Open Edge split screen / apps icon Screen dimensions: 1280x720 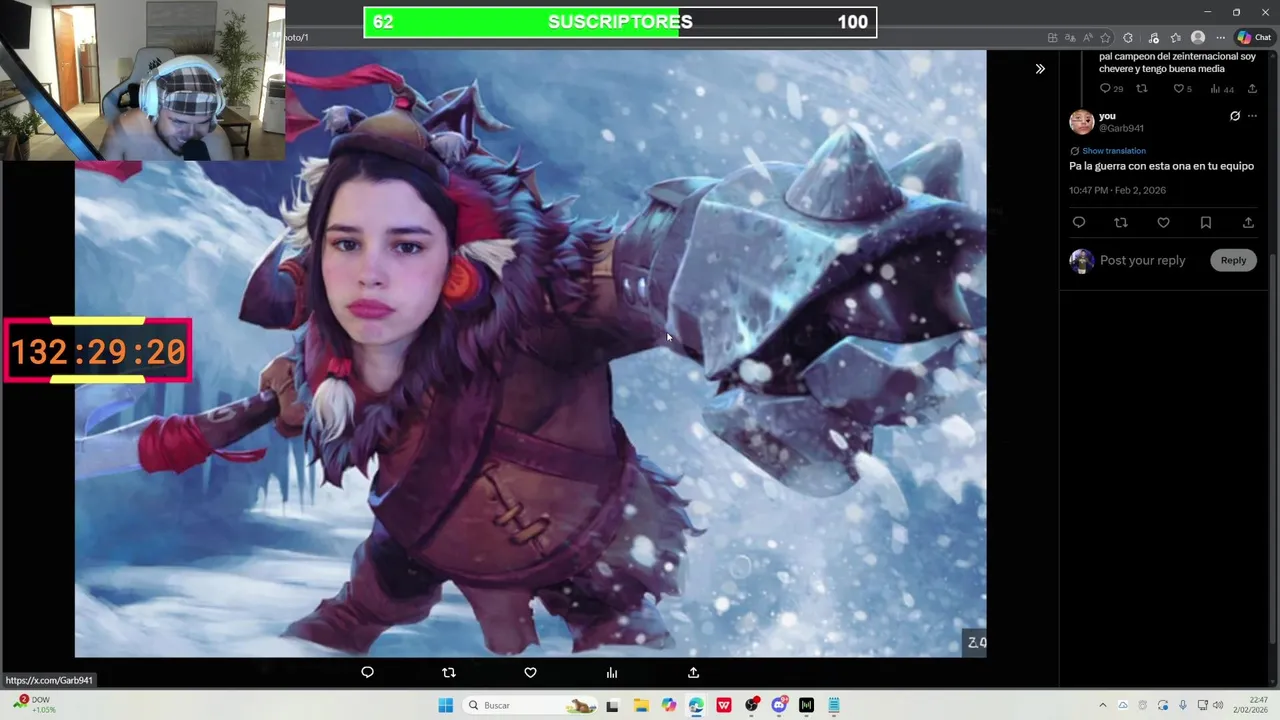pyautogui.click(x=1053, y=38)
